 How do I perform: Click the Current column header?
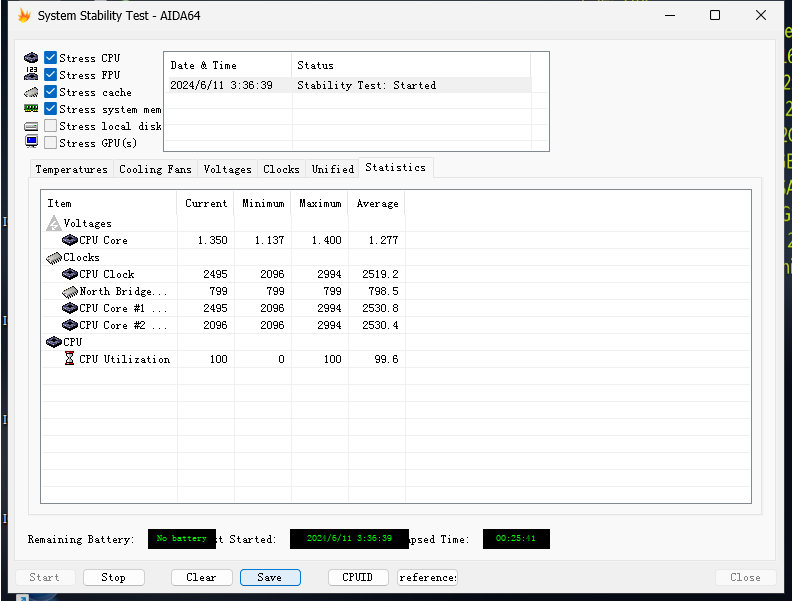coord(206,203)
